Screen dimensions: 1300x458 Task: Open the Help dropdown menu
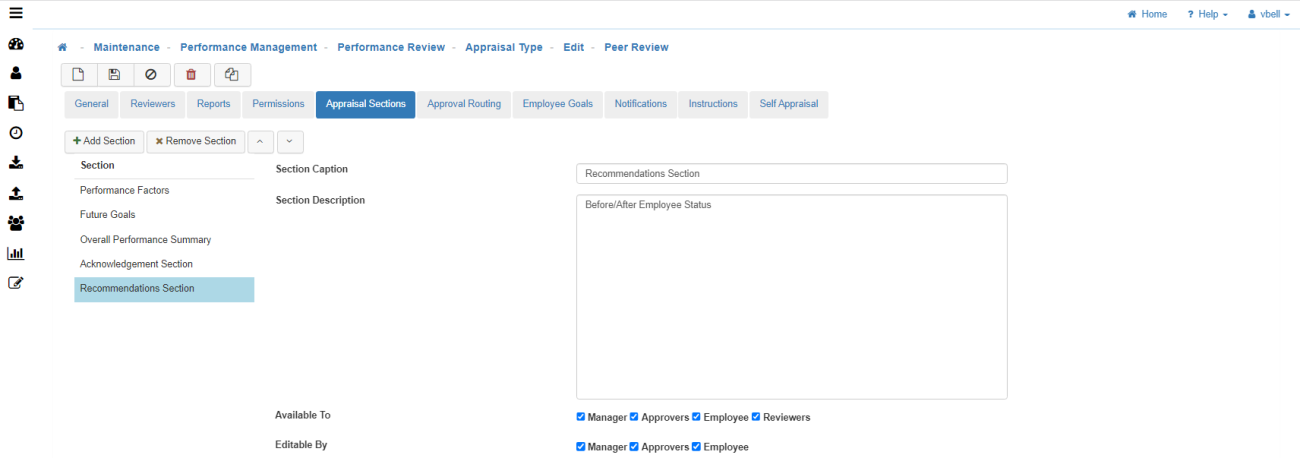(1207, 15)
